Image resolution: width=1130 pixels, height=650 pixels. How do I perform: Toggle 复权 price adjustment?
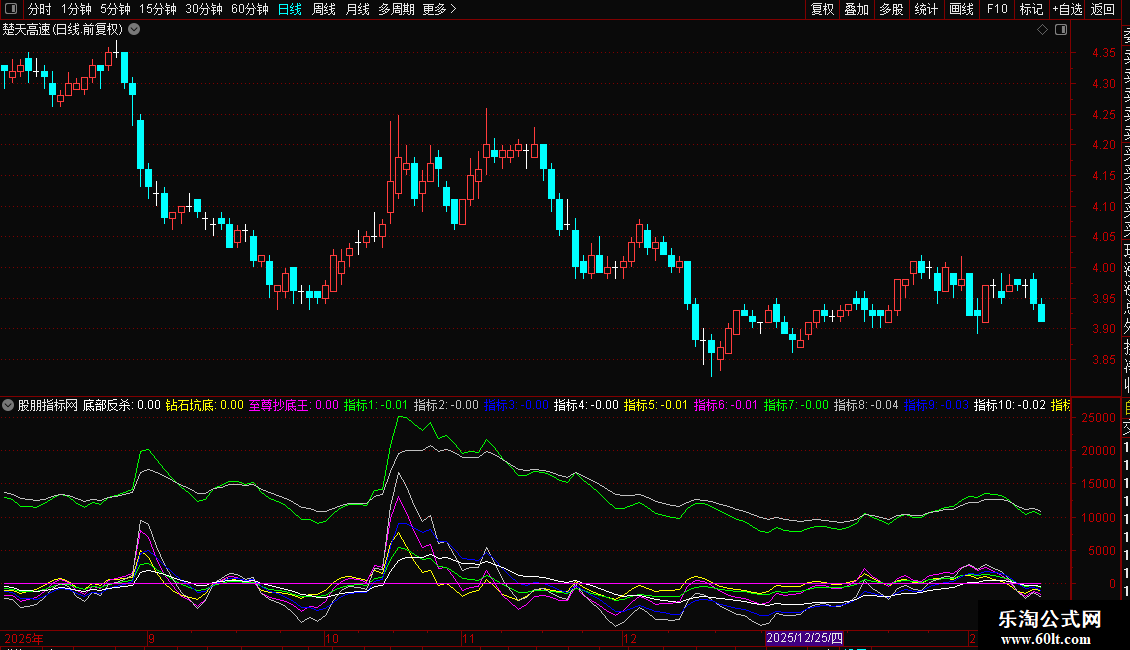point(822,10)
